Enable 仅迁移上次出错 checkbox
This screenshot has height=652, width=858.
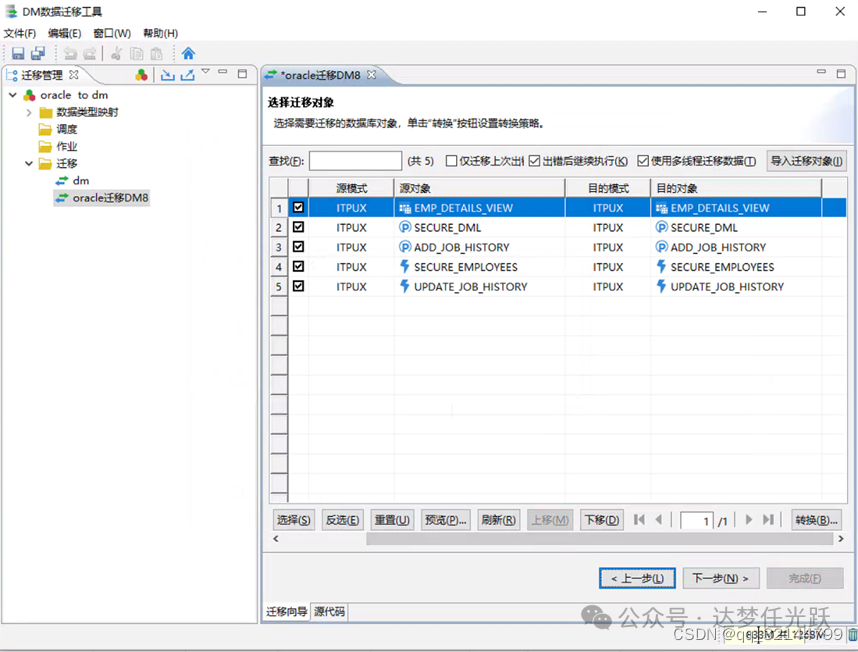(x=451, y=161)
